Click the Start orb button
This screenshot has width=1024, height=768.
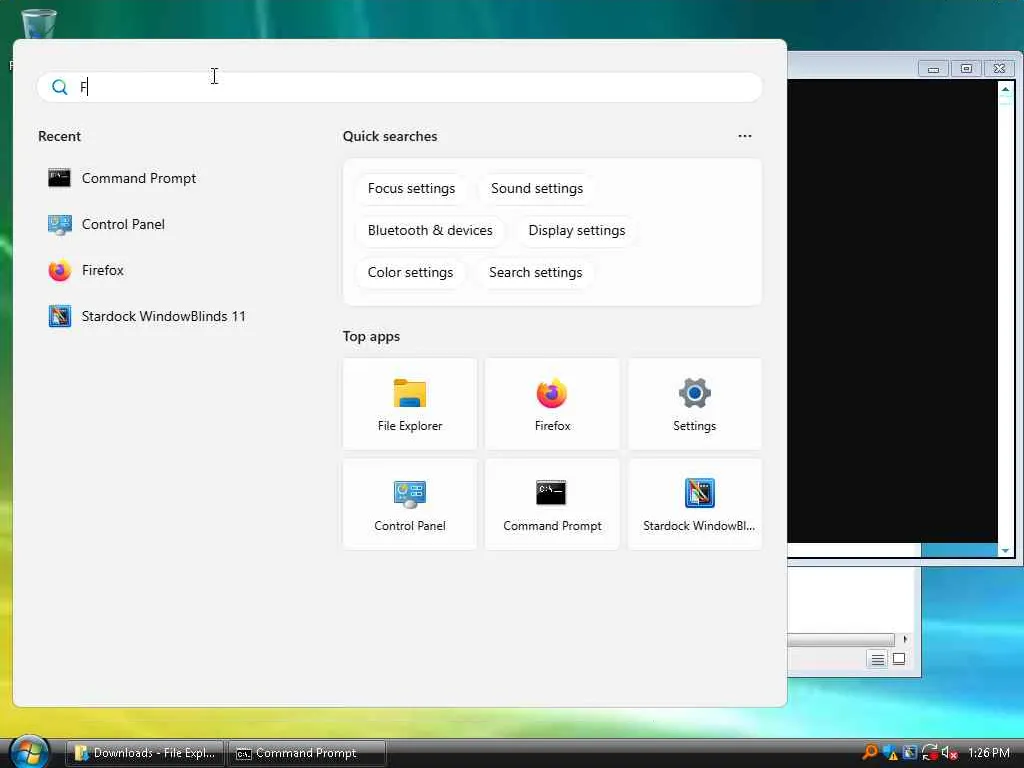29,752
